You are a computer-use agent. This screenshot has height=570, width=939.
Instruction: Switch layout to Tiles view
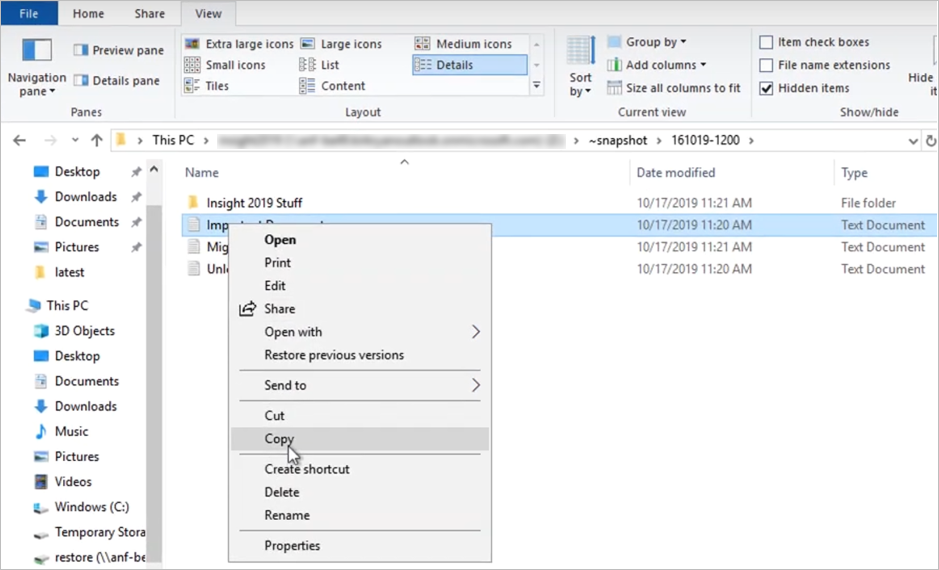coord(207,86)
